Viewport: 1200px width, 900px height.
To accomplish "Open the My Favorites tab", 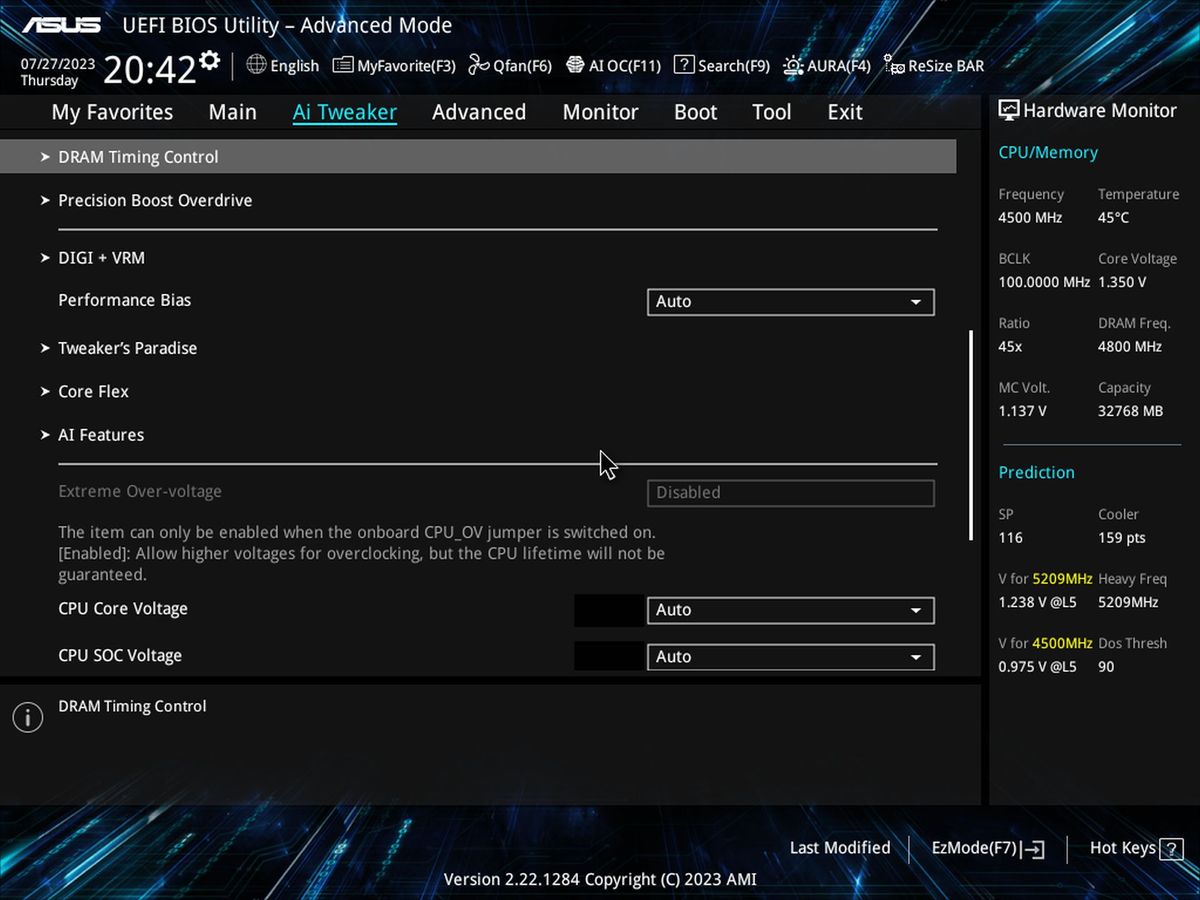I will (112, 112).
